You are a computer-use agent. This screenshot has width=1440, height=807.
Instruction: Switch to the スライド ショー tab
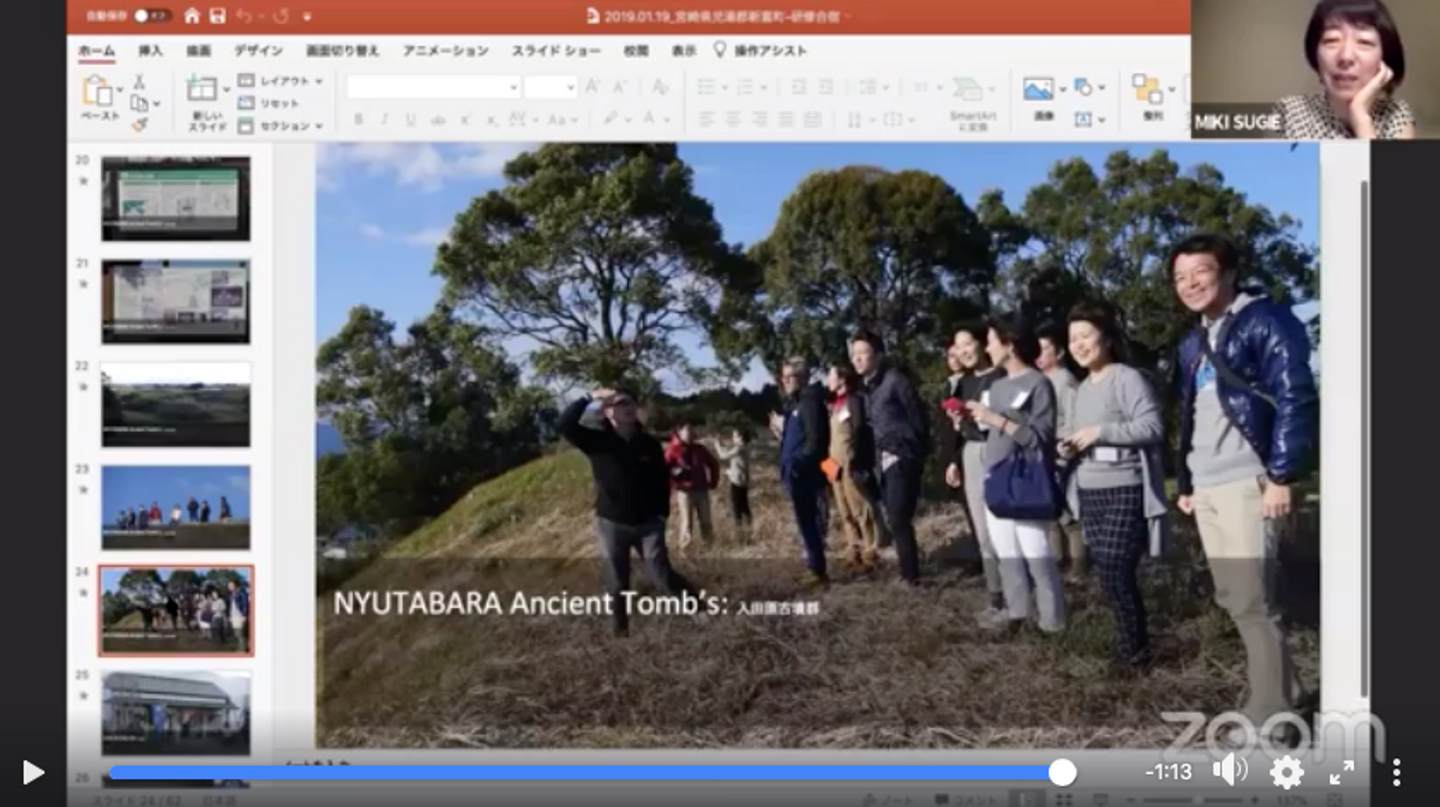point(556,51)
